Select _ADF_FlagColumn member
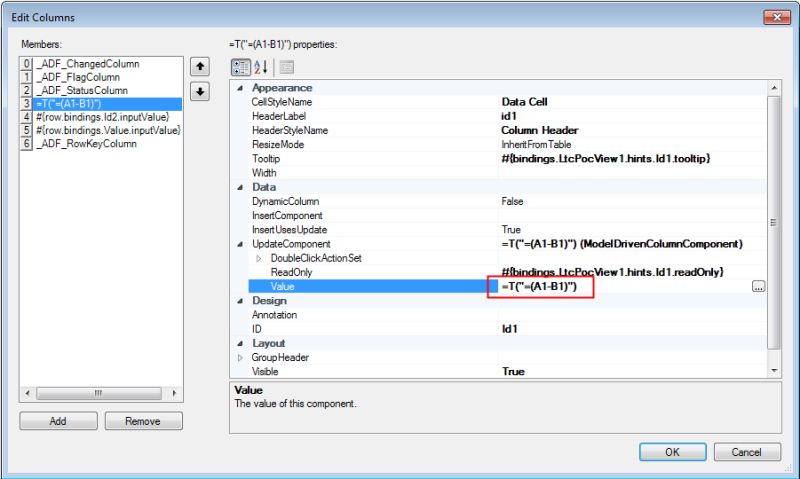This screenshot has width=800, height=479. click(x=78, y=77)
